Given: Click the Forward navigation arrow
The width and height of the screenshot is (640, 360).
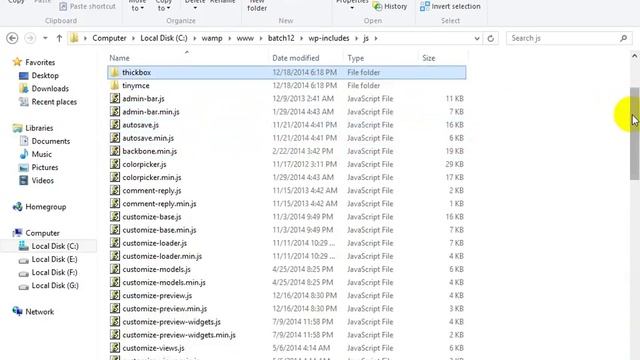Looking at the screenshot, I should [30, 38].
